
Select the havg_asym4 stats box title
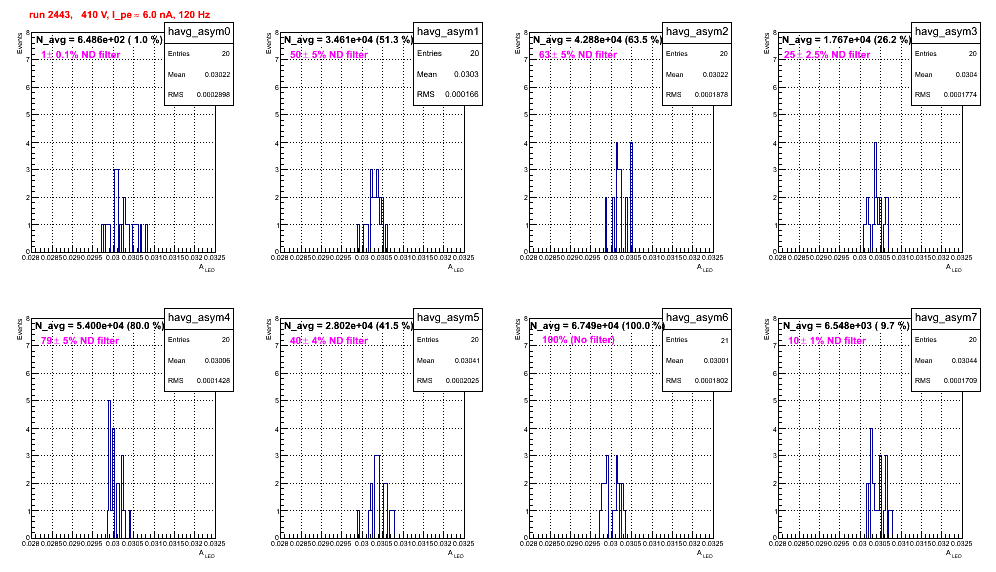199,318
